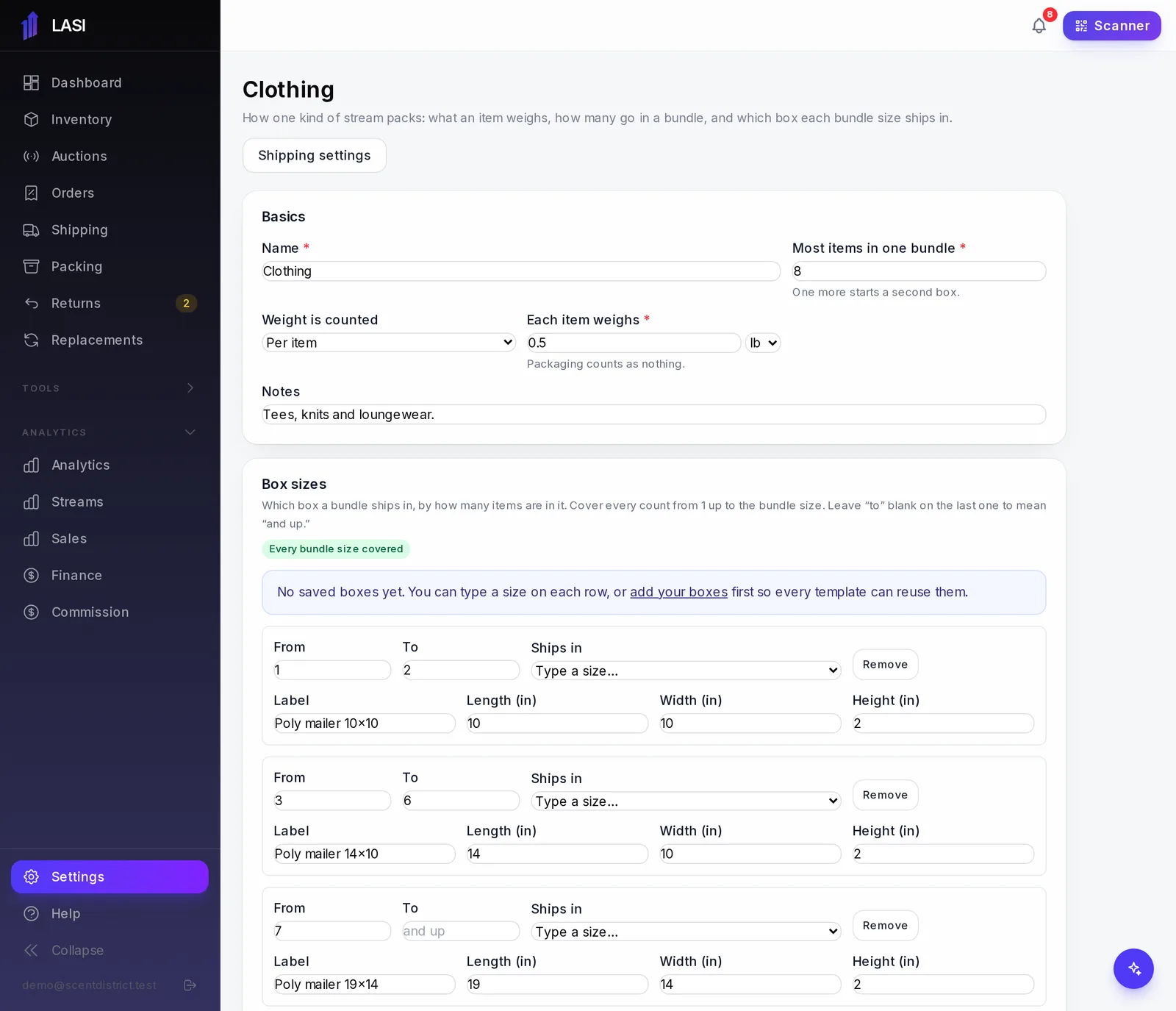
Task: Change the lb weight unit dropdown
Action: tap(763, 343)
